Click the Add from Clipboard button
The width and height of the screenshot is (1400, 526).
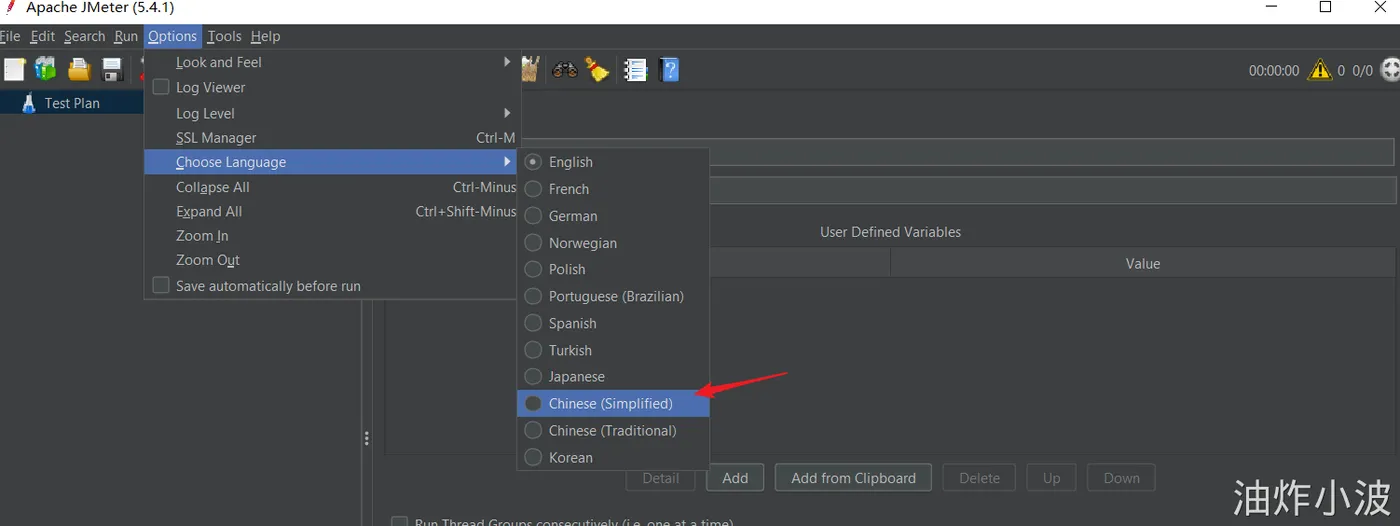[x=853, y=478]
